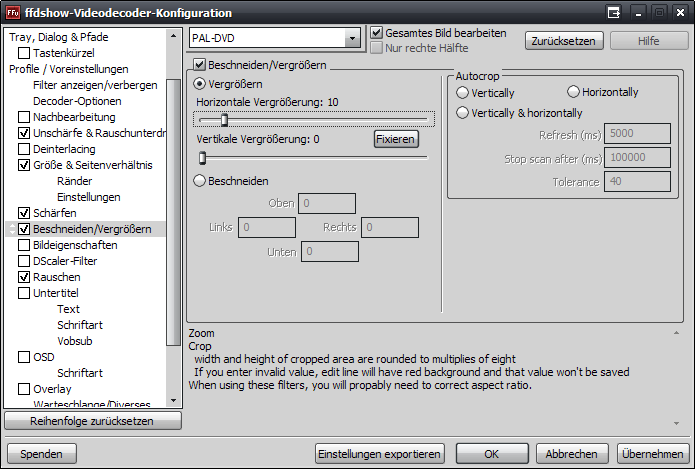Click the Fixieren button

click(396, 139)
